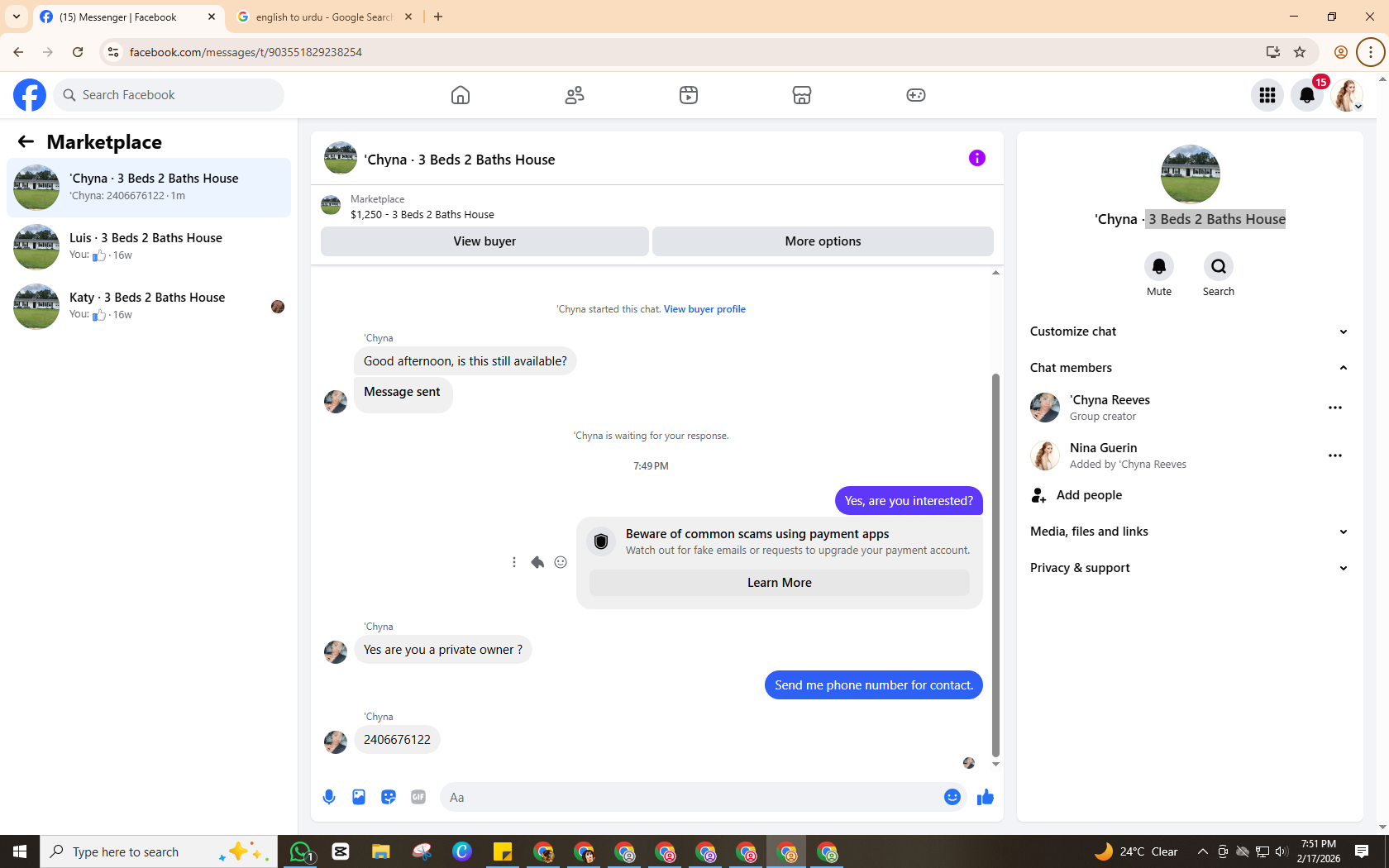Viewport: 1389px width, 868px height.
Task: Reload the page
Action: (78, 52)
